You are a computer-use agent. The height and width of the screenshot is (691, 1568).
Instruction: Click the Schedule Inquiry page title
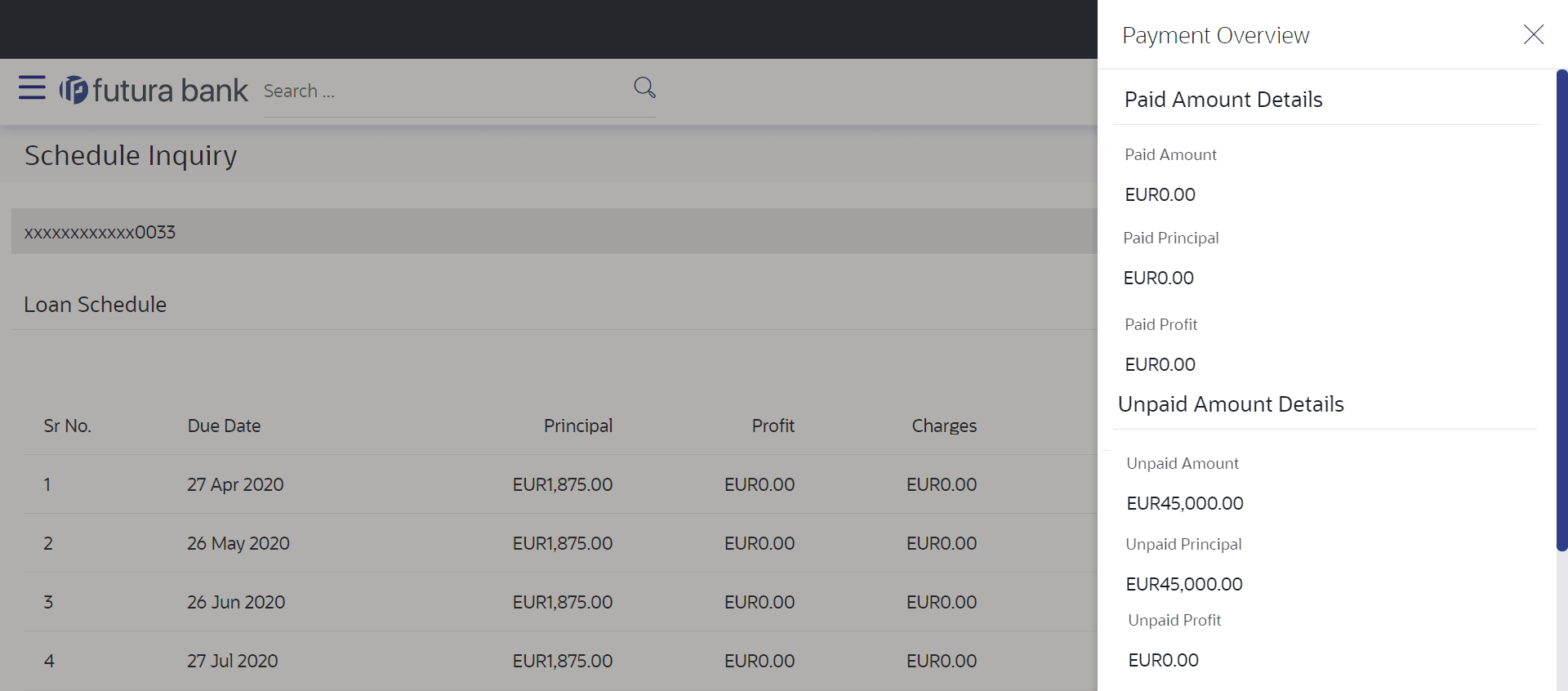[131, 155]
